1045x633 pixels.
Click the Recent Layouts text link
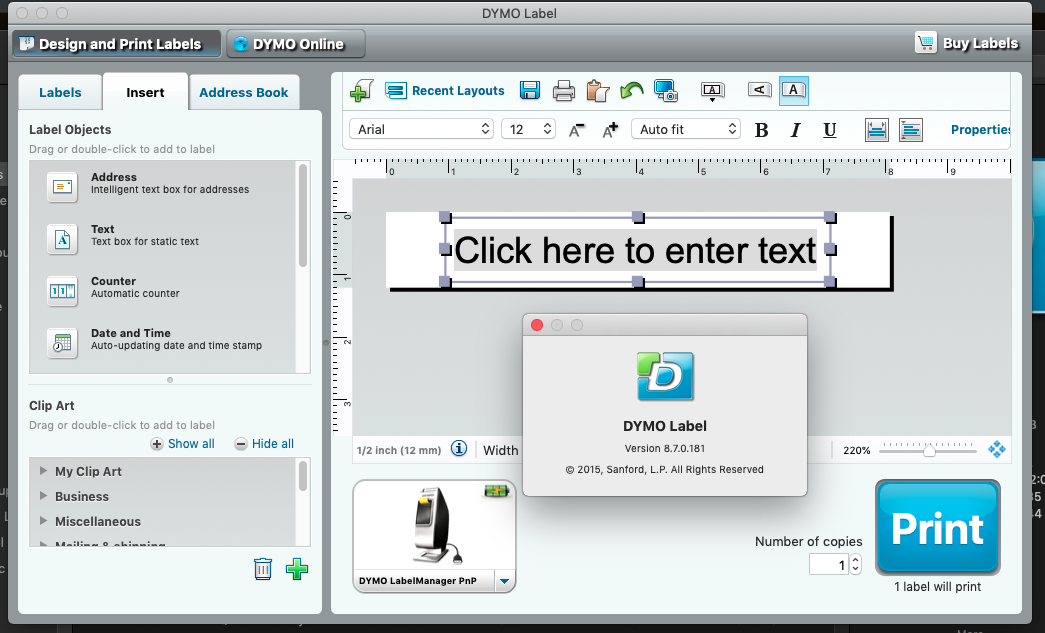(458, 91)
